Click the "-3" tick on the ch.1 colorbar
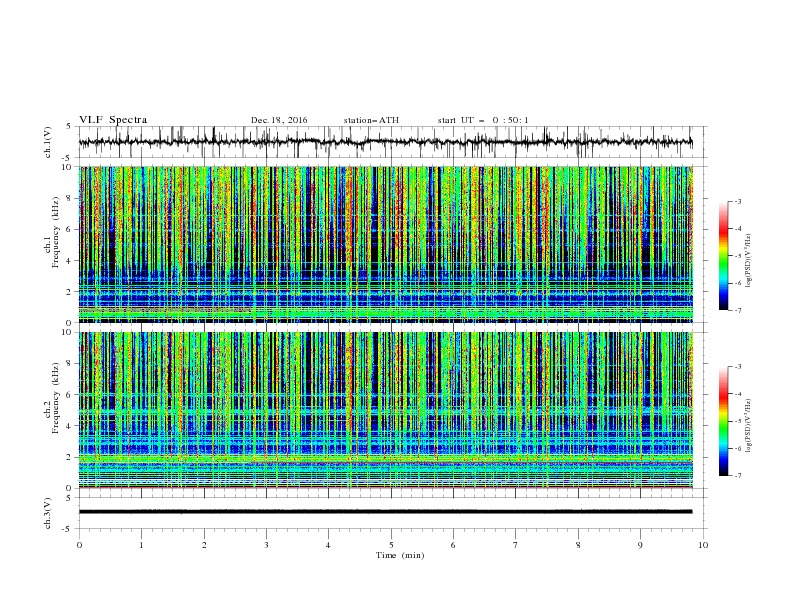 [x=738, y=201]
